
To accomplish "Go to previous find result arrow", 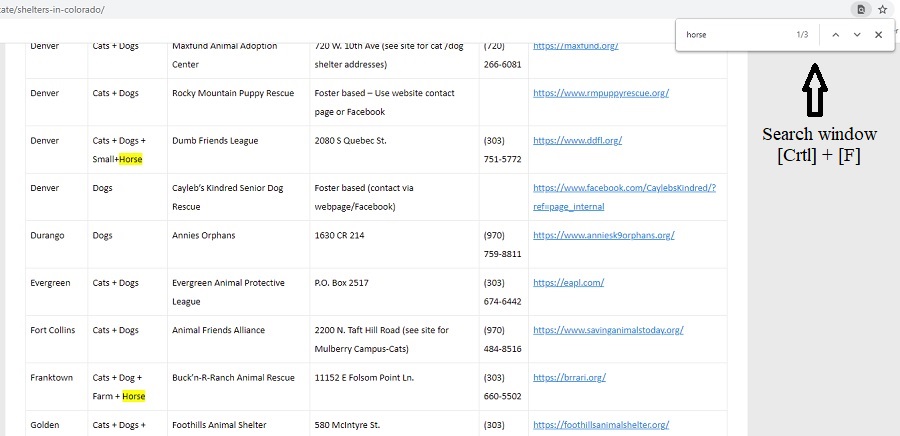I will pos(836,35).
